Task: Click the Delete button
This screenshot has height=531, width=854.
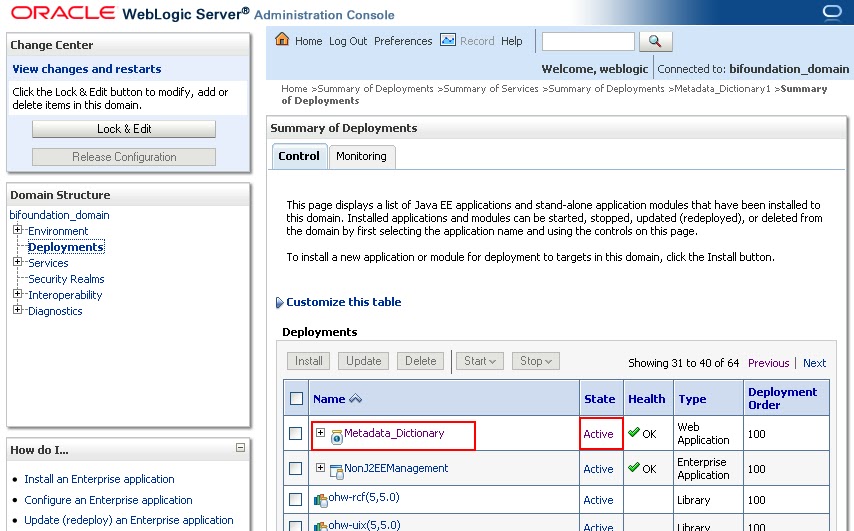Action: (x=420, y=361)
